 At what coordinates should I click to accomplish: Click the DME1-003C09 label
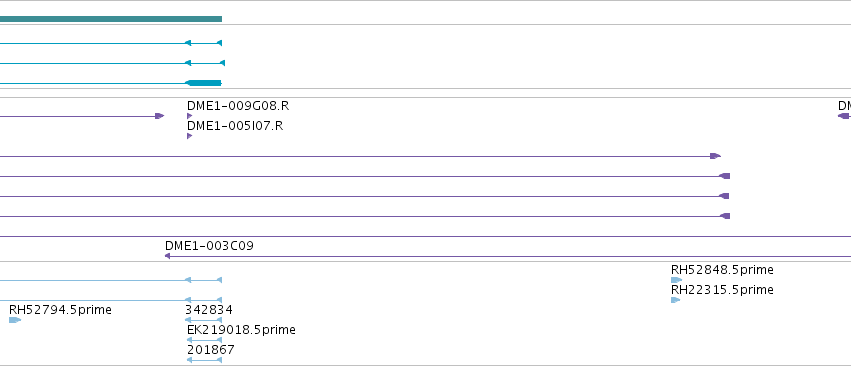tap(209, 245)
